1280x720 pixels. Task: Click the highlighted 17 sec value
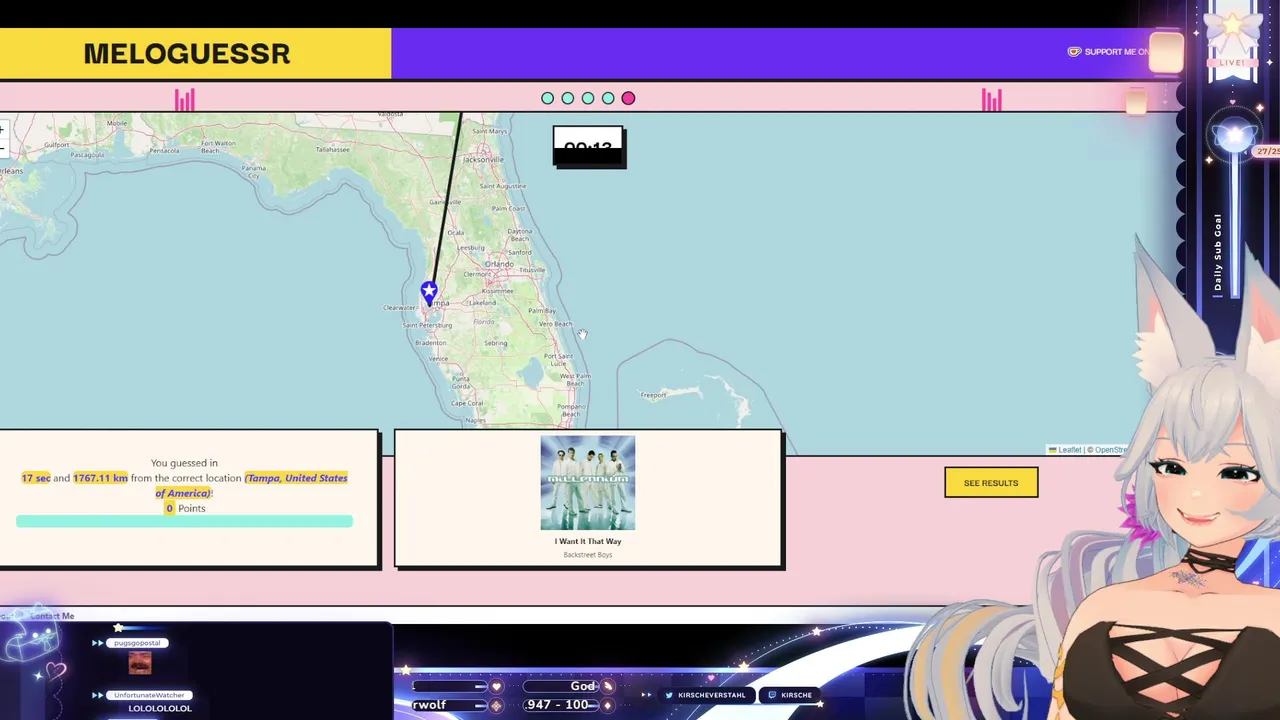coord(36,478)
